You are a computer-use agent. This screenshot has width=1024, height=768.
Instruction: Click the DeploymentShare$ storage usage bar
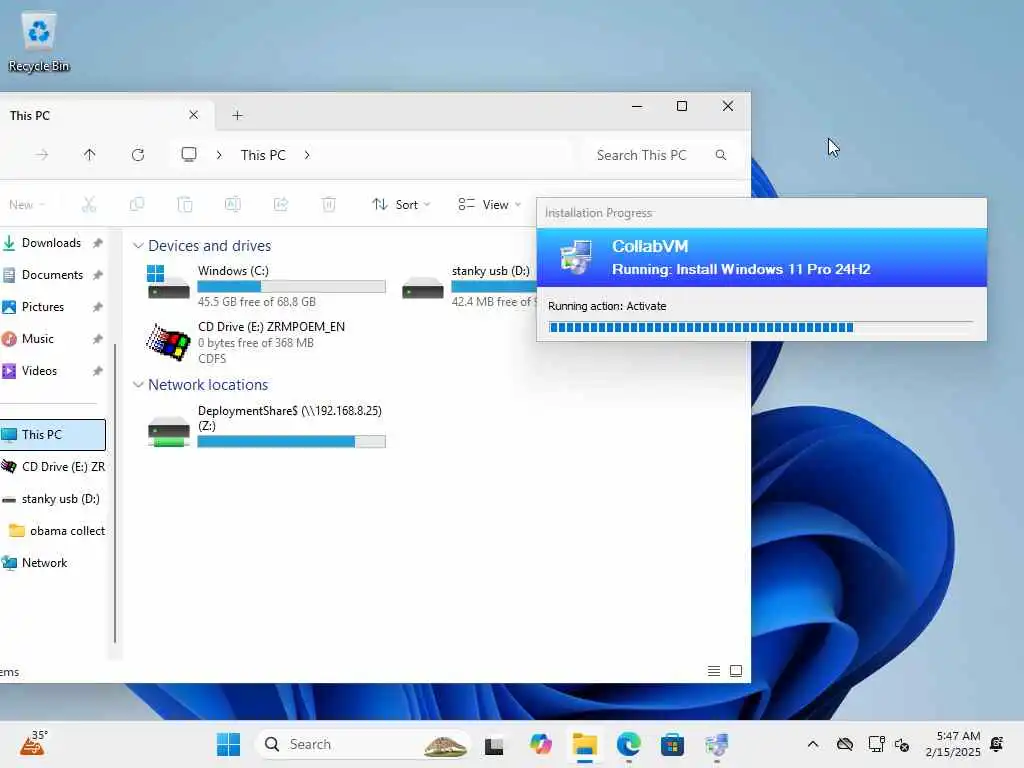[x=291, y=441]
